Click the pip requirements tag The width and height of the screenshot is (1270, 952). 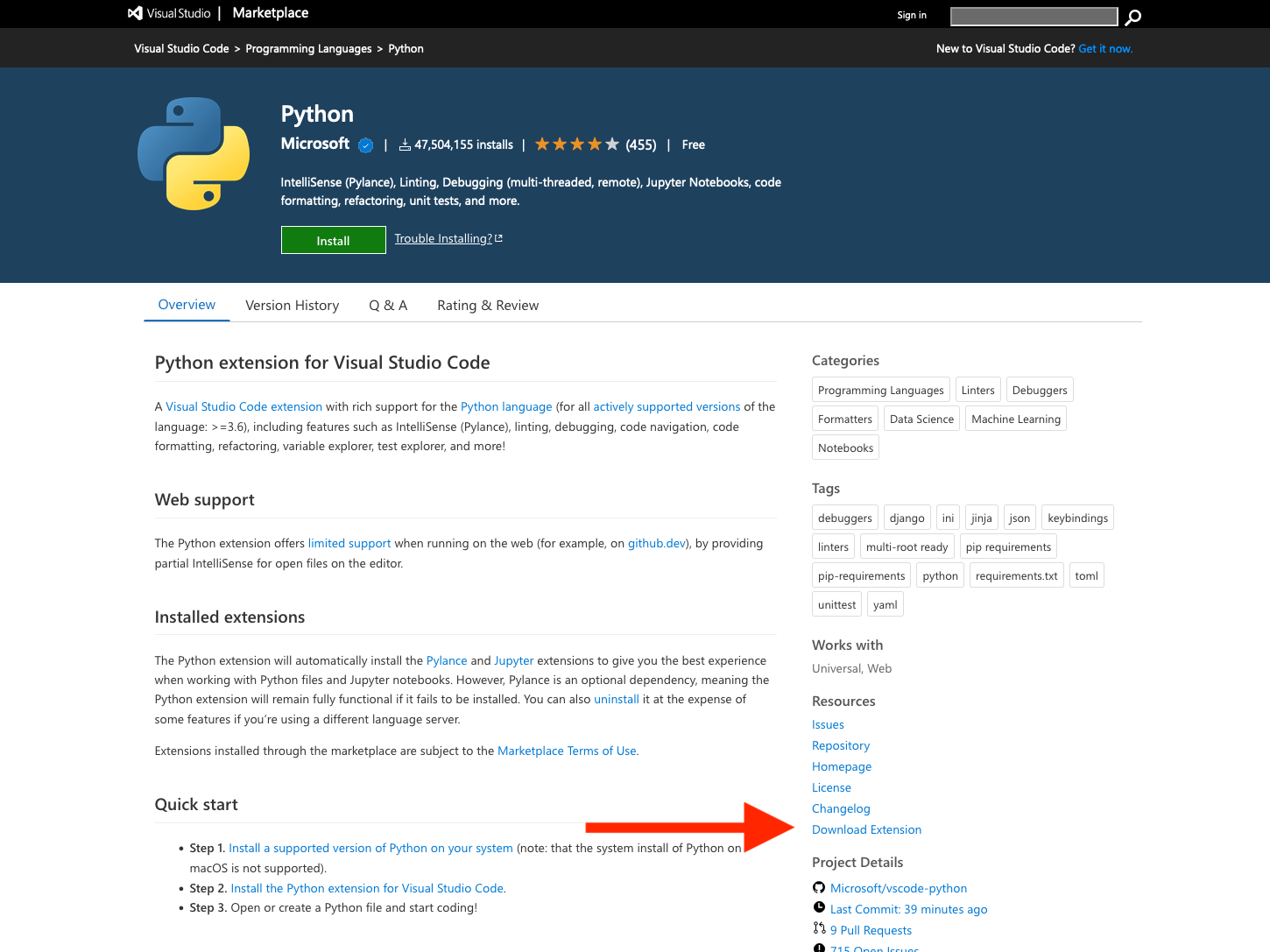coord(1008,547)
